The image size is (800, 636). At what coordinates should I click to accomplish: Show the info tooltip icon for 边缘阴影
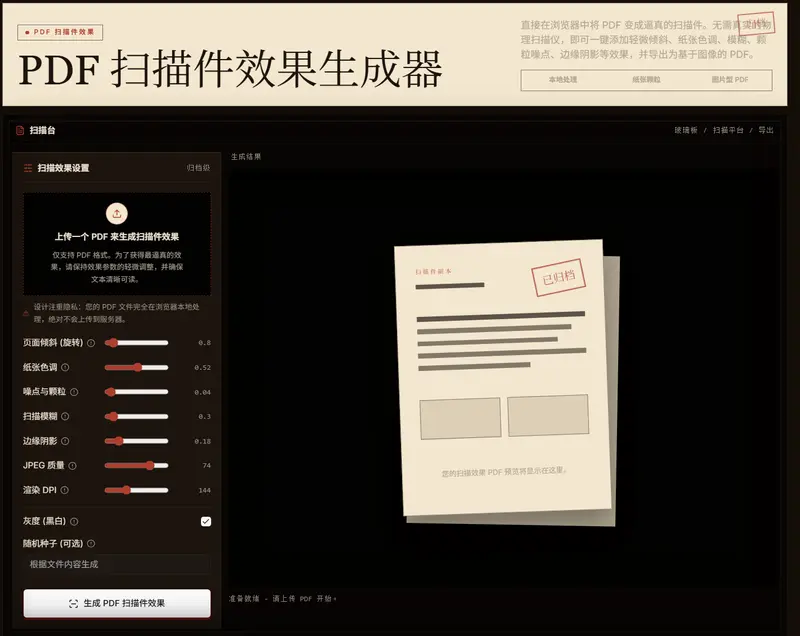click(x=65, y=441)
